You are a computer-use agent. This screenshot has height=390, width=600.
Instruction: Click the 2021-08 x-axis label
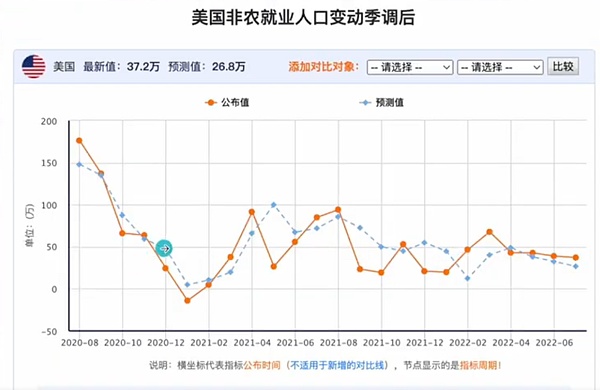[338, 343]
